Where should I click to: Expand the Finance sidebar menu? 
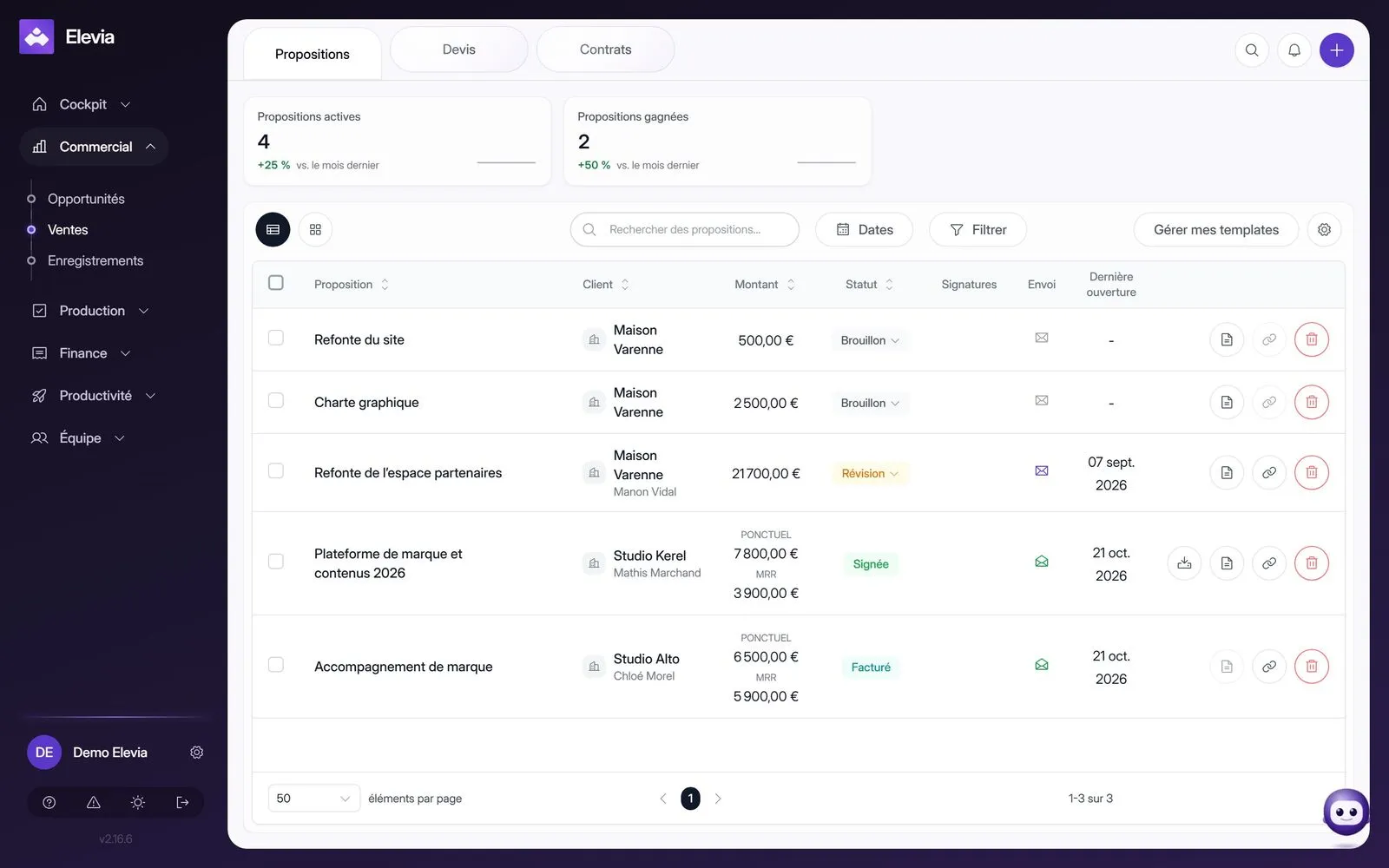82,353
